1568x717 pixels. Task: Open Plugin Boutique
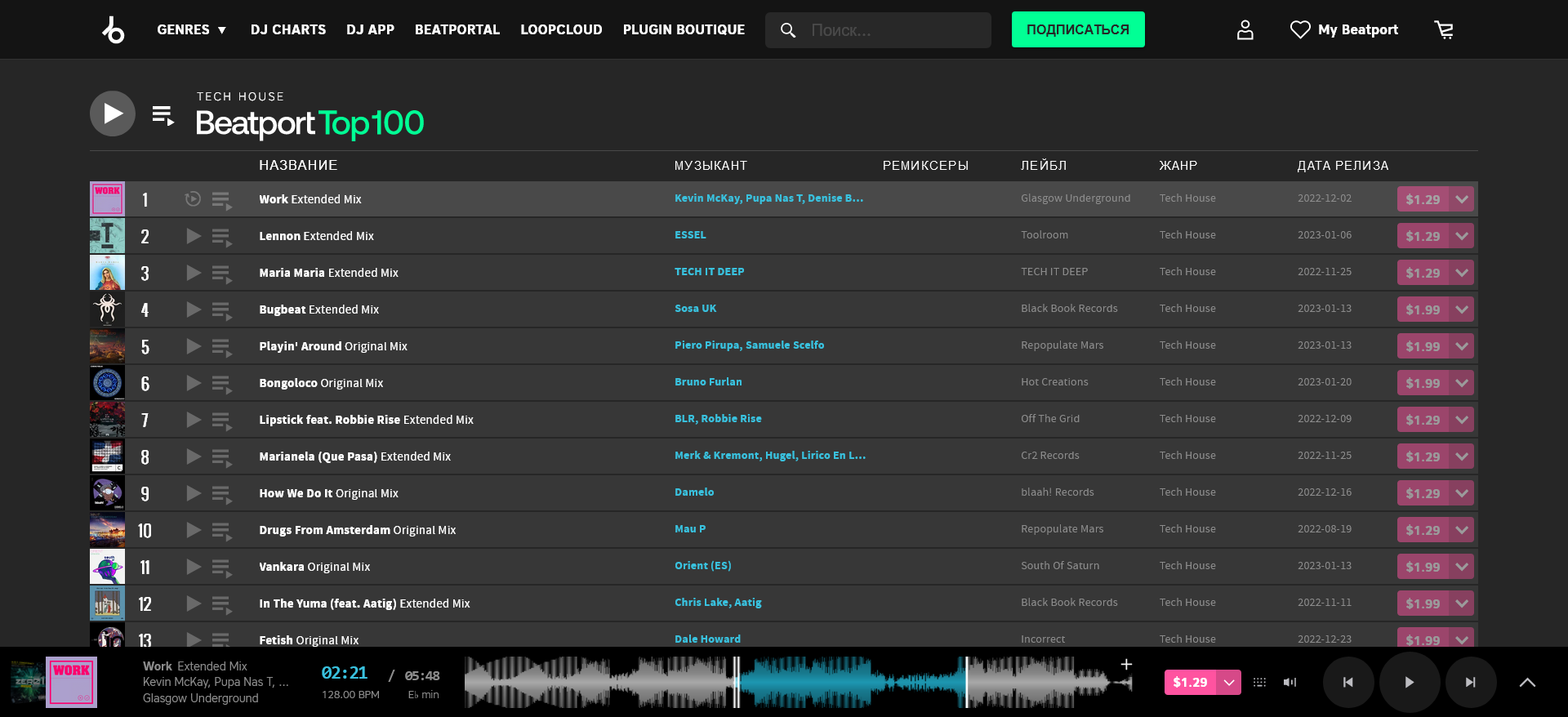point(684,29)
